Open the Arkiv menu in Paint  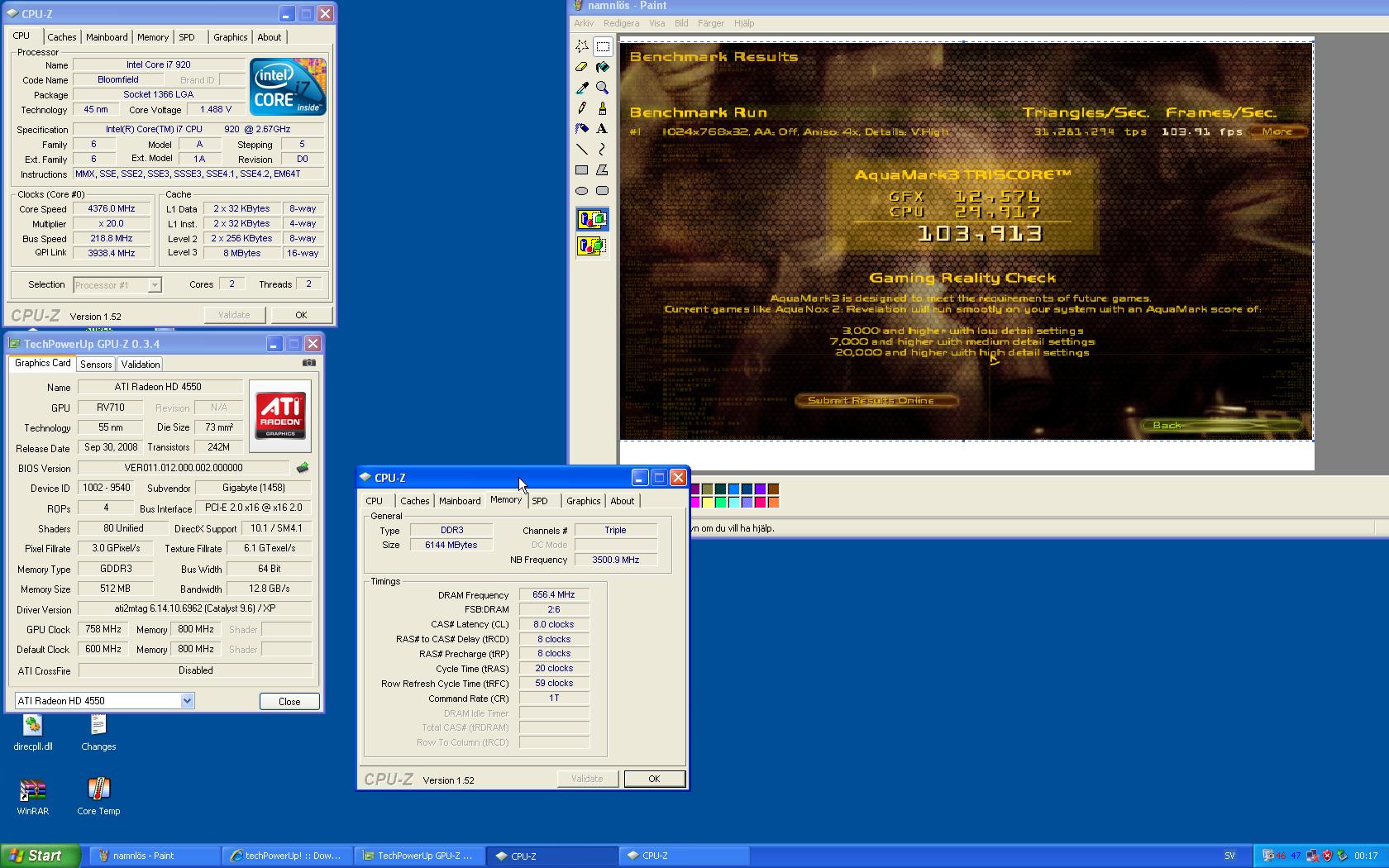point(584,23)
